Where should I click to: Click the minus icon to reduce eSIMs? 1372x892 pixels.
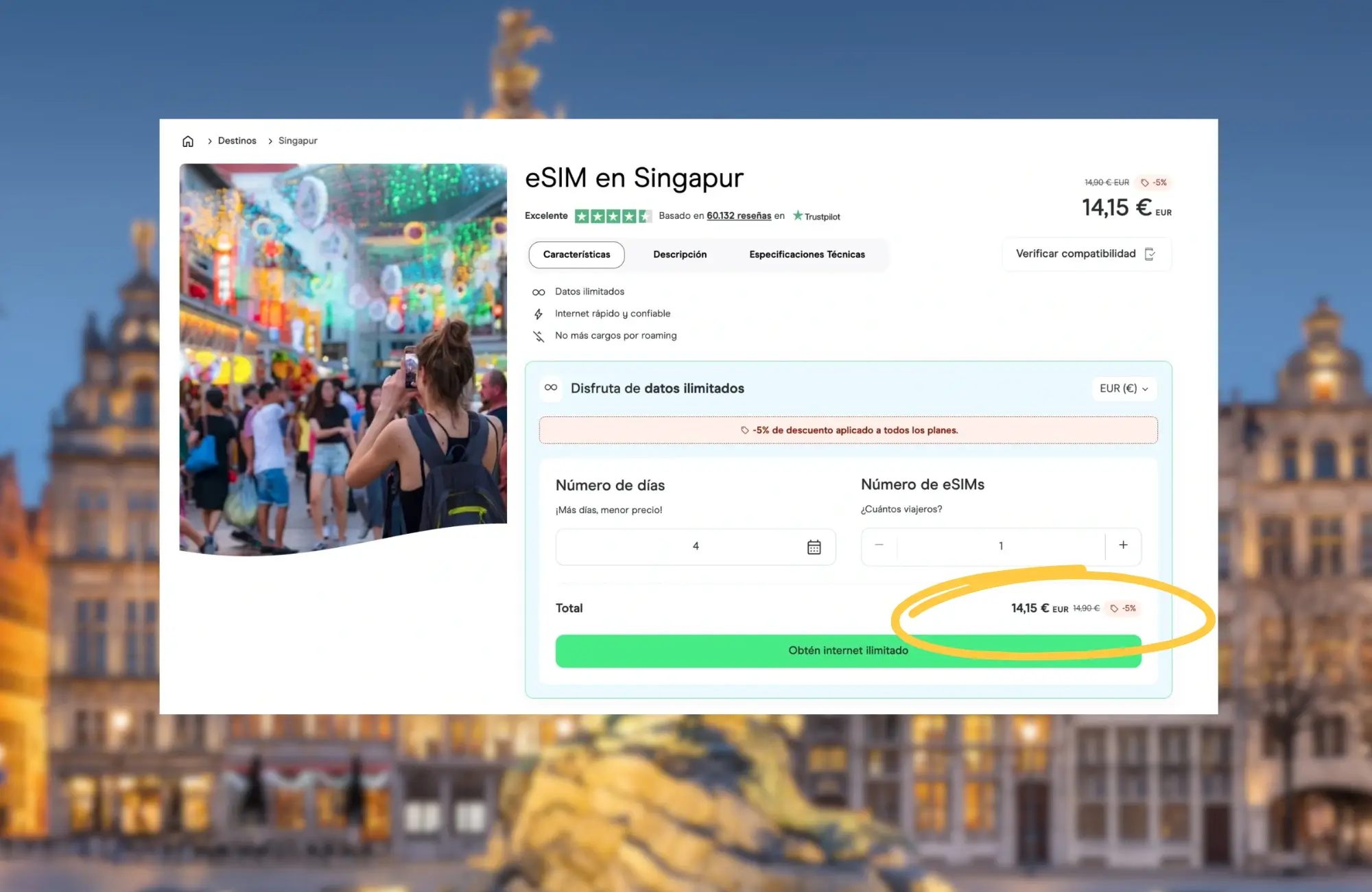879,545
